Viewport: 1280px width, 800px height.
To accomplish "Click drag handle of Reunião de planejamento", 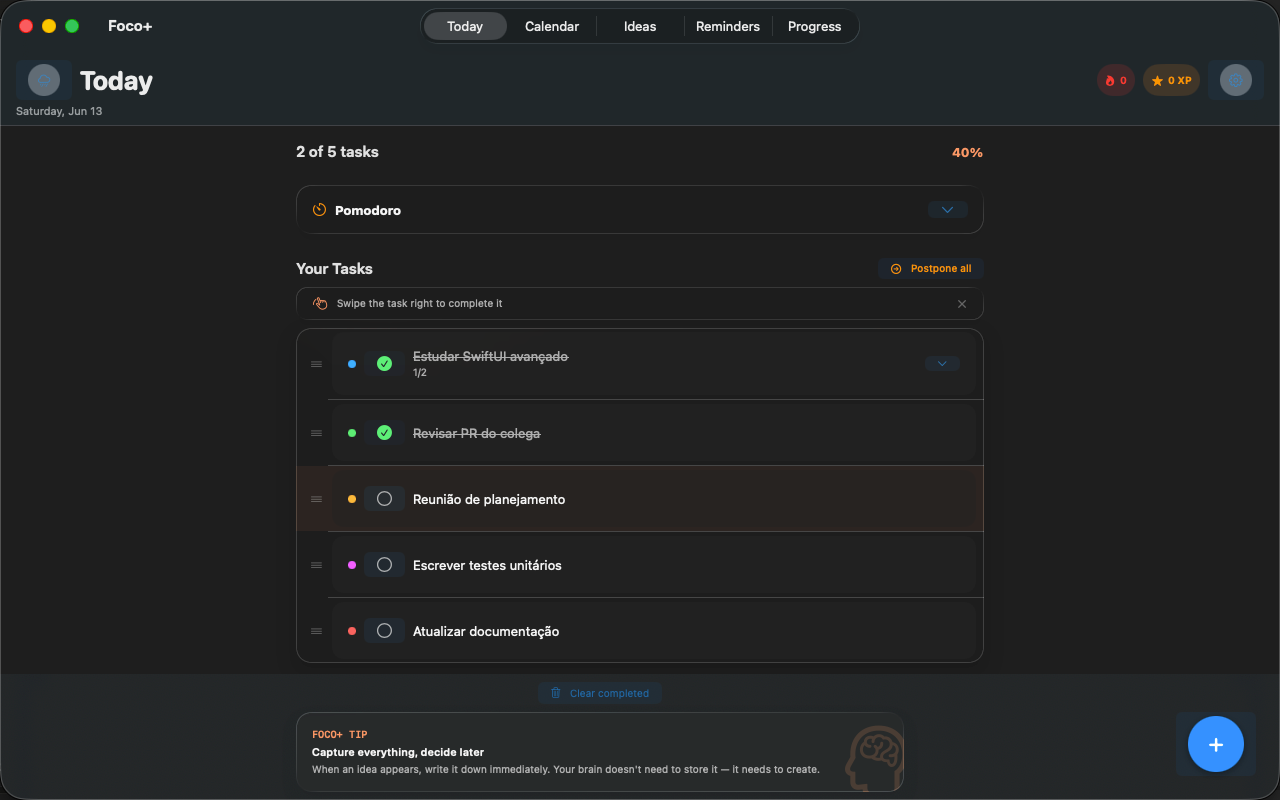I will click(316, 499).
